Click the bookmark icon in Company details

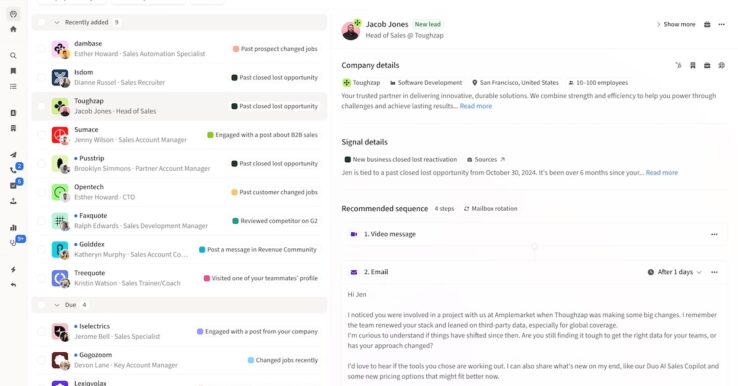693,65
